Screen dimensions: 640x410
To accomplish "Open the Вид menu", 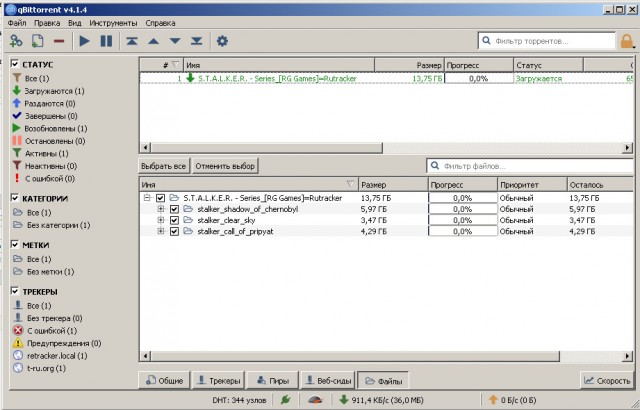I will point(75,23).
